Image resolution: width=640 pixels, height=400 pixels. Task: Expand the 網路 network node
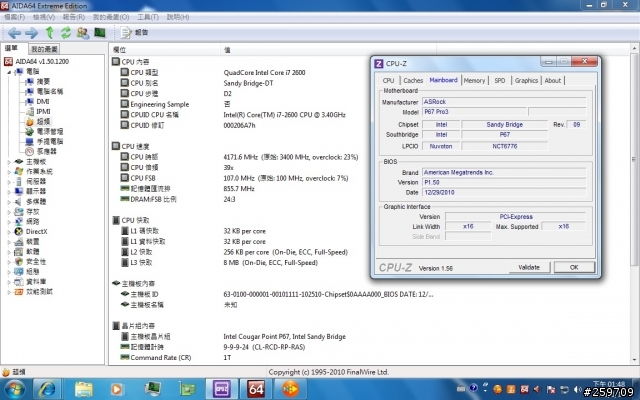coord(9,222)
